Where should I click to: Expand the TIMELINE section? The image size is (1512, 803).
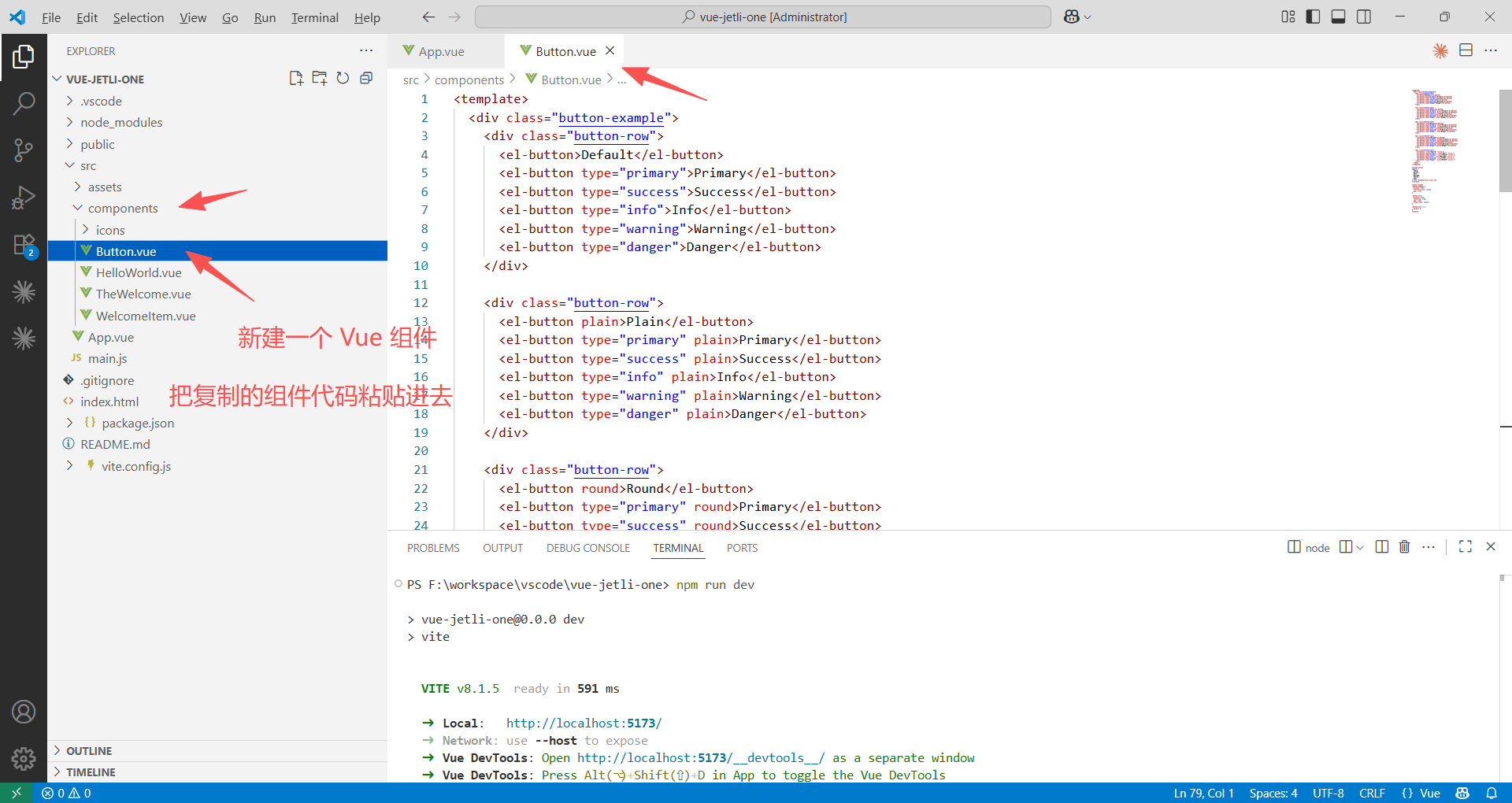tap(217, 772)
